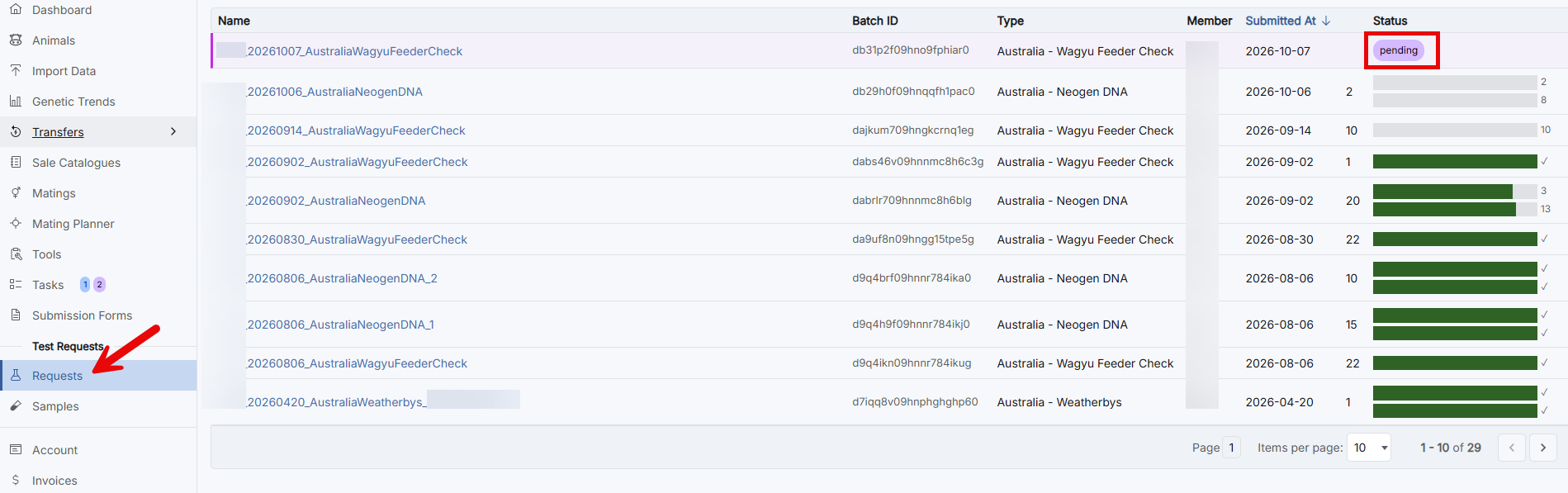Click the purple Tasks badge showing 2

coord(99,284)
